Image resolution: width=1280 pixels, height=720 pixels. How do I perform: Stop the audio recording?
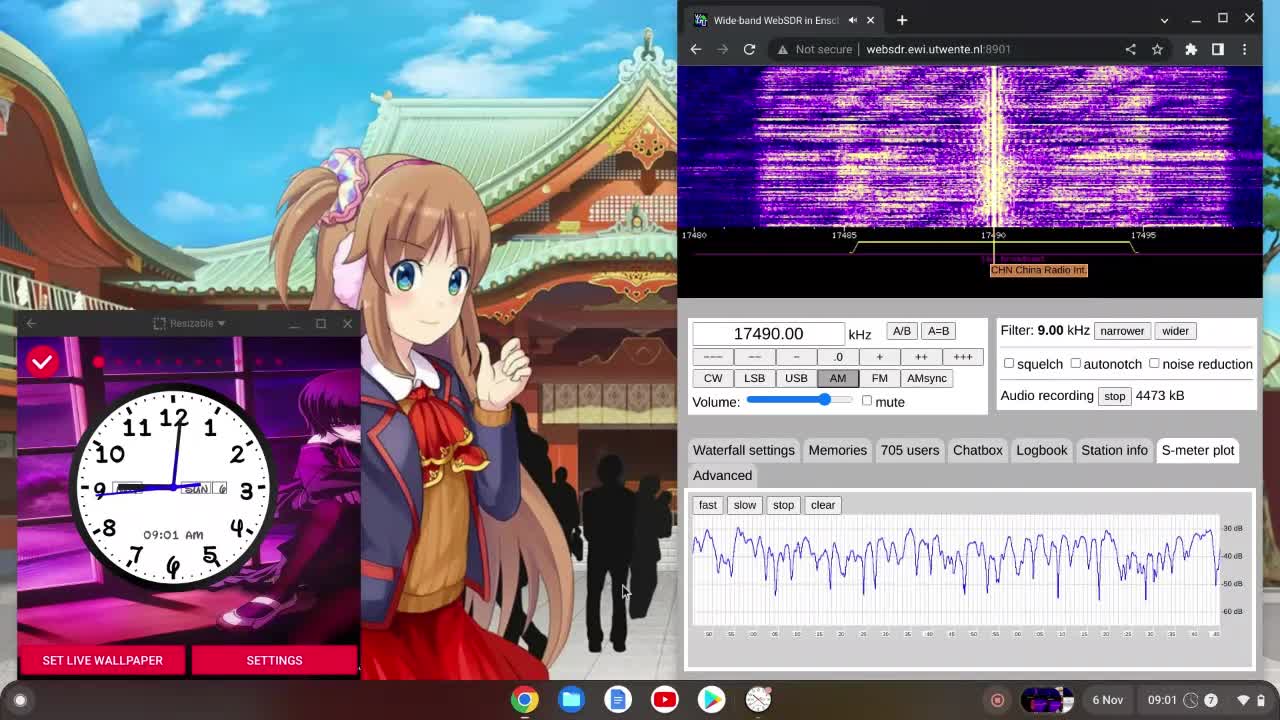click(1114, 396)
